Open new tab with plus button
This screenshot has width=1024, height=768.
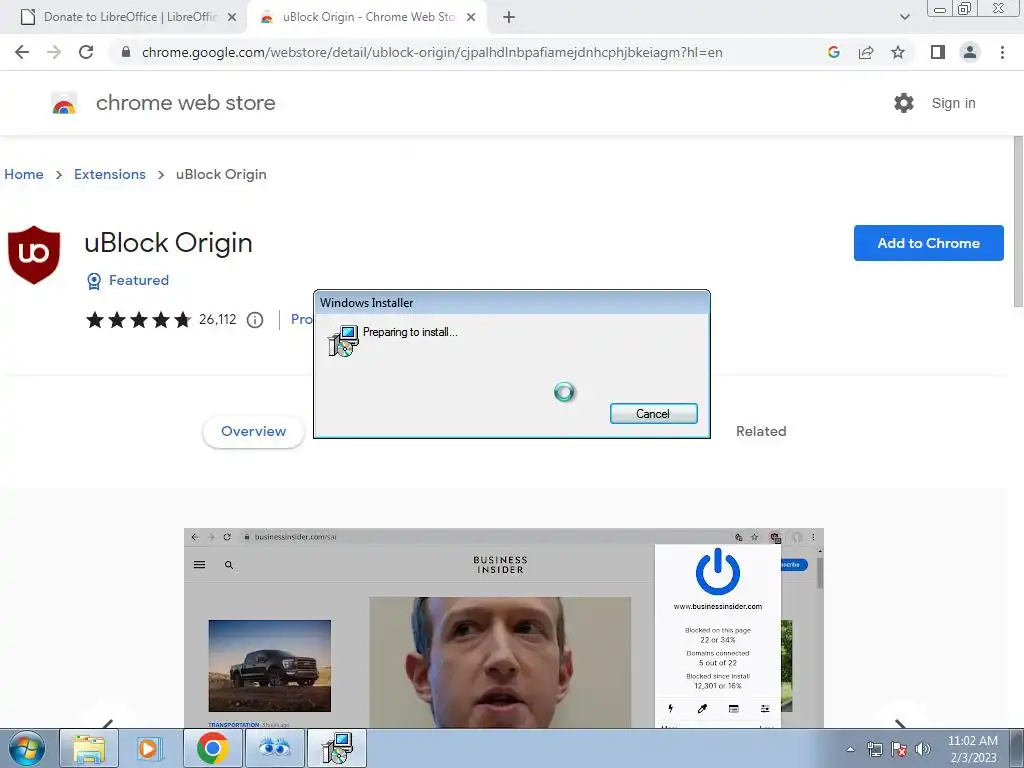click(x=509, y=18)
